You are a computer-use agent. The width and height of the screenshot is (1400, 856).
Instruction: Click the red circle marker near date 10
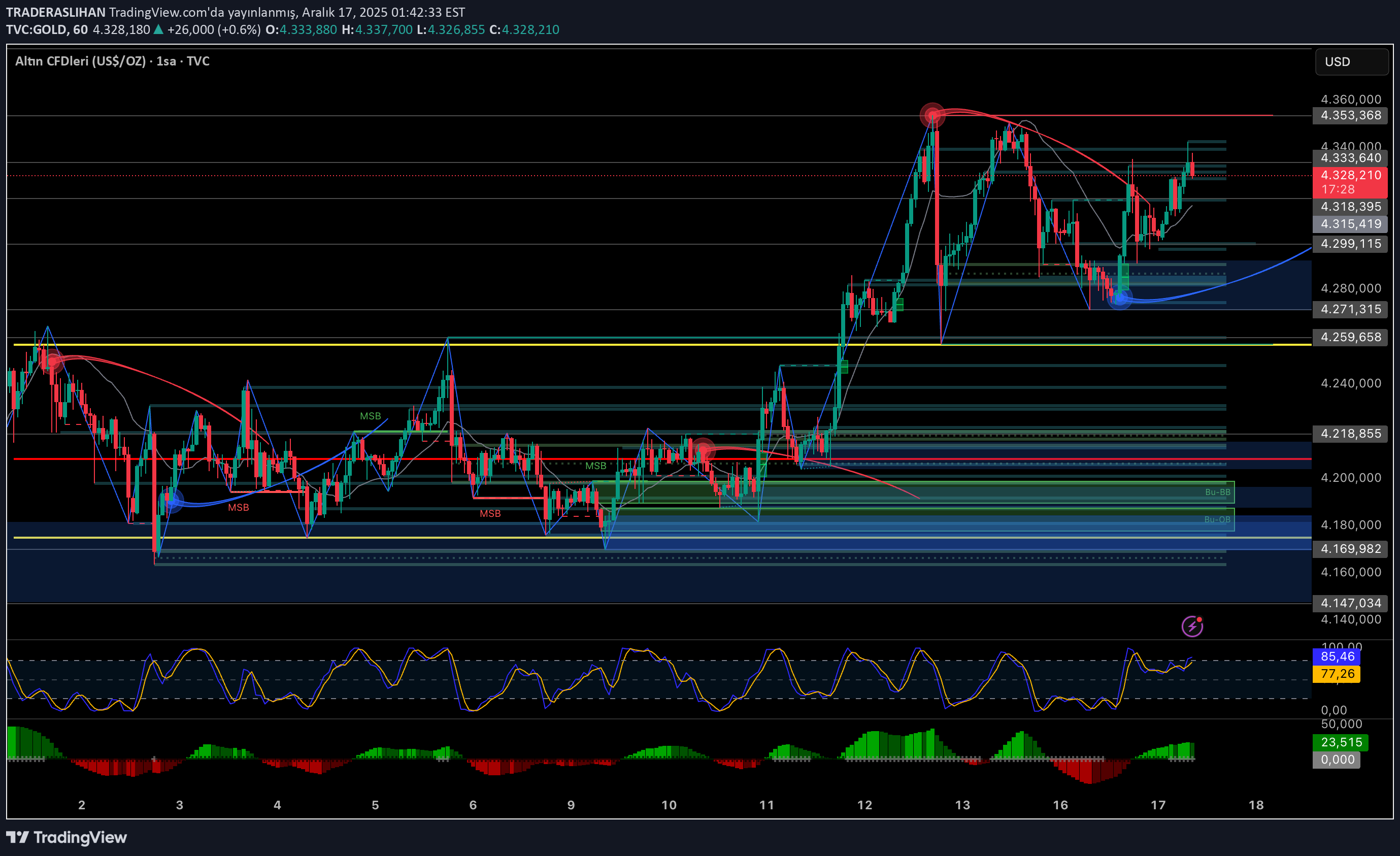pos(704,451)
